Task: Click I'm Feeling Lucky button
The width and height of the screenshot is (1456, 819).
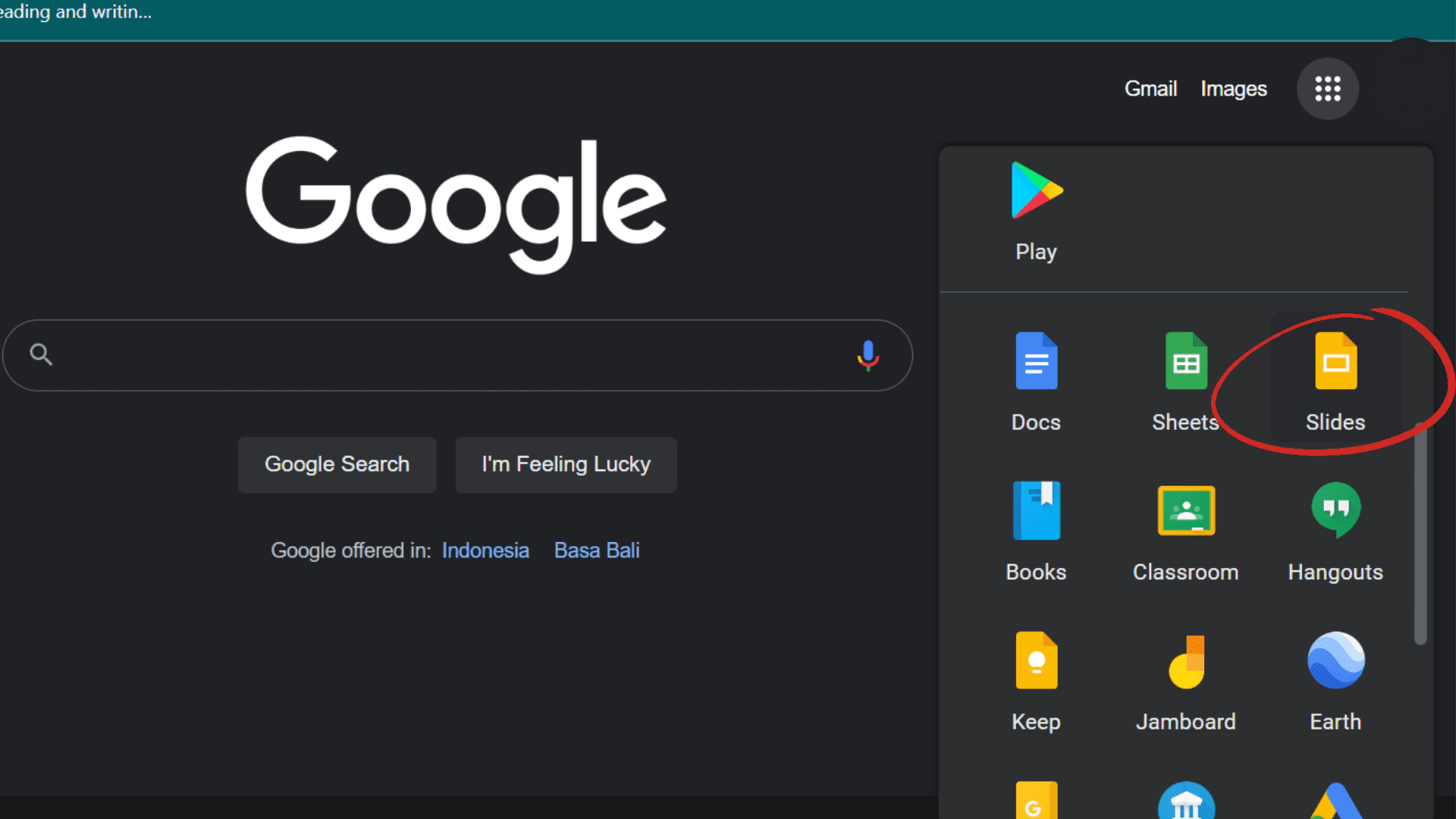Action: coord(565,464)
